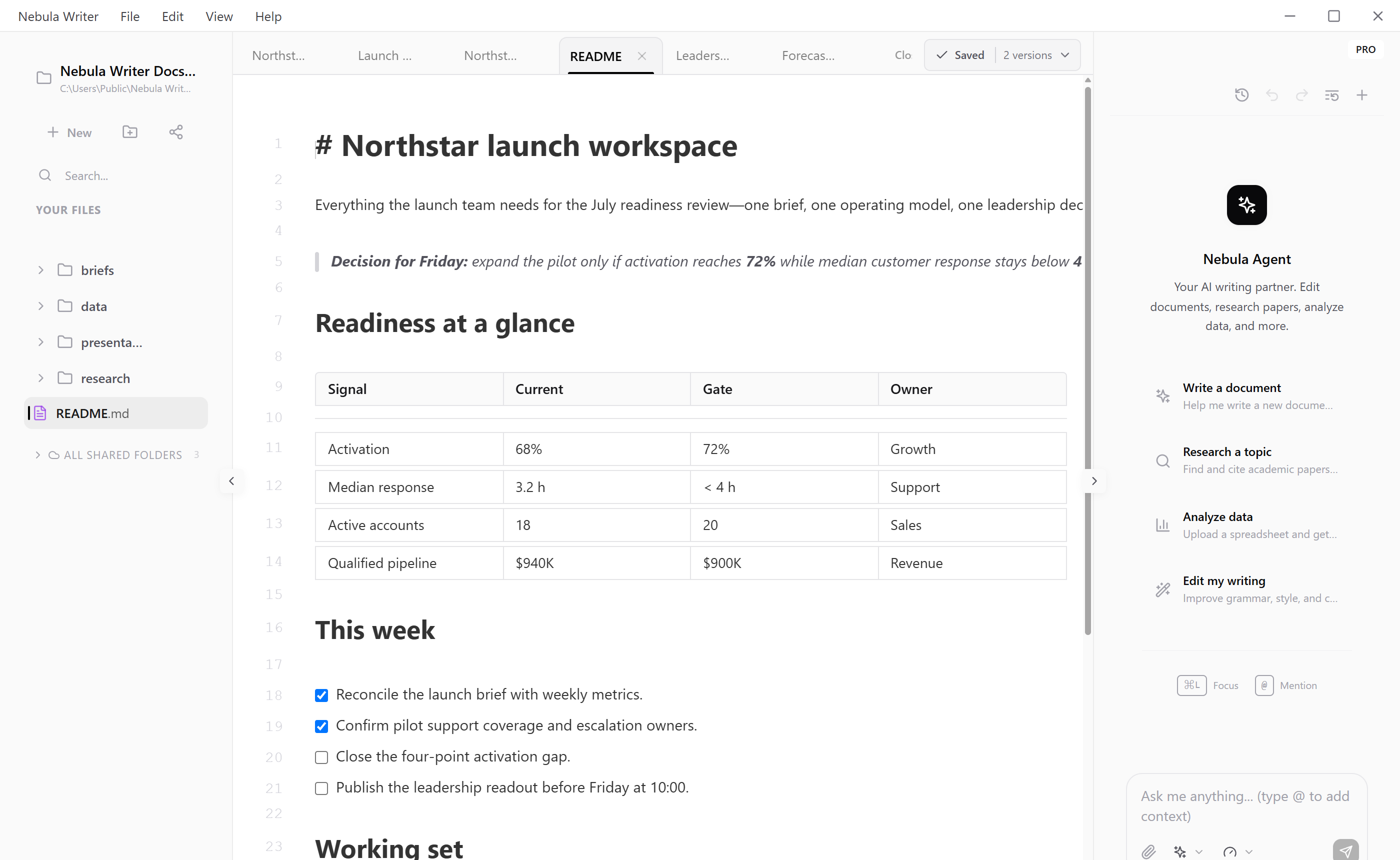
Task: Click the Analyze data chart icon
Action: pyautogui.click(x=1162, y=524)
